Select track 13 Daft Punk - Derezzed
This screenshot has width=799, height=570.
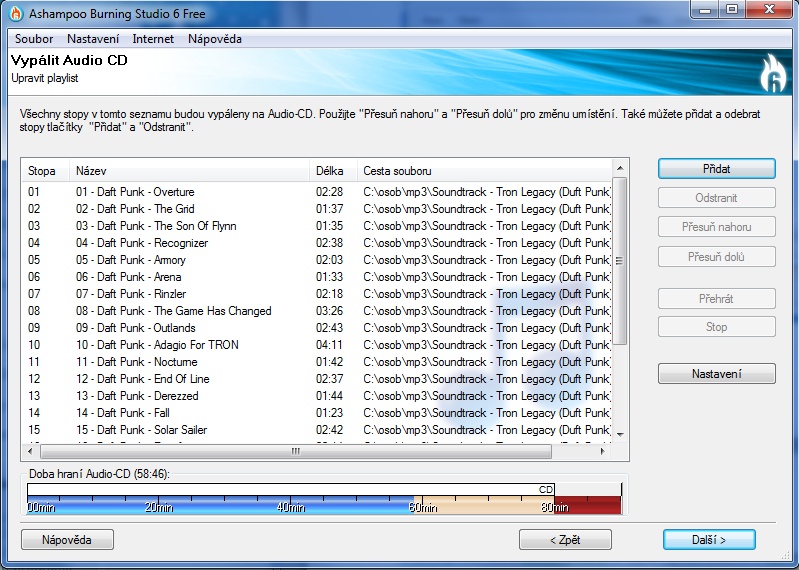click(137, 396)
